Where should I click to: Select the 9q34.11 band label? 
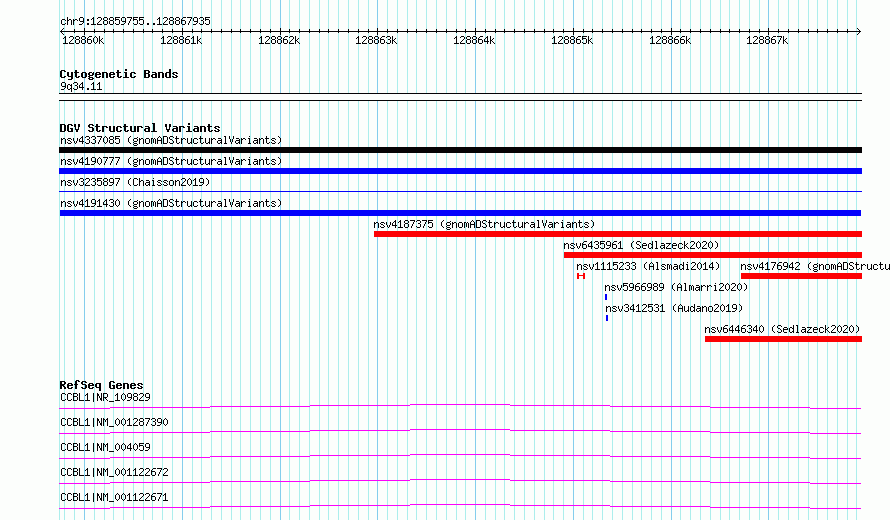(81, 86)
